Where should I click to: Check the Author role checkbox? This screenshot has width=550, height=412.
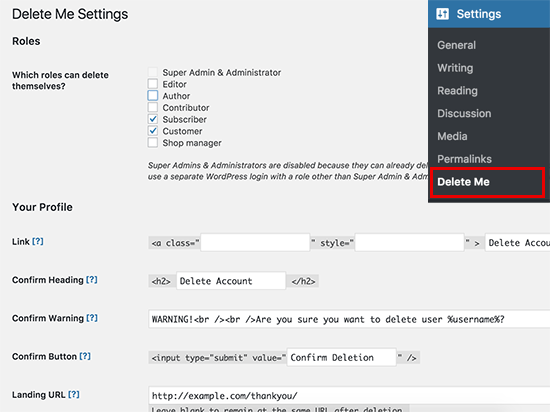click(153, 96)
